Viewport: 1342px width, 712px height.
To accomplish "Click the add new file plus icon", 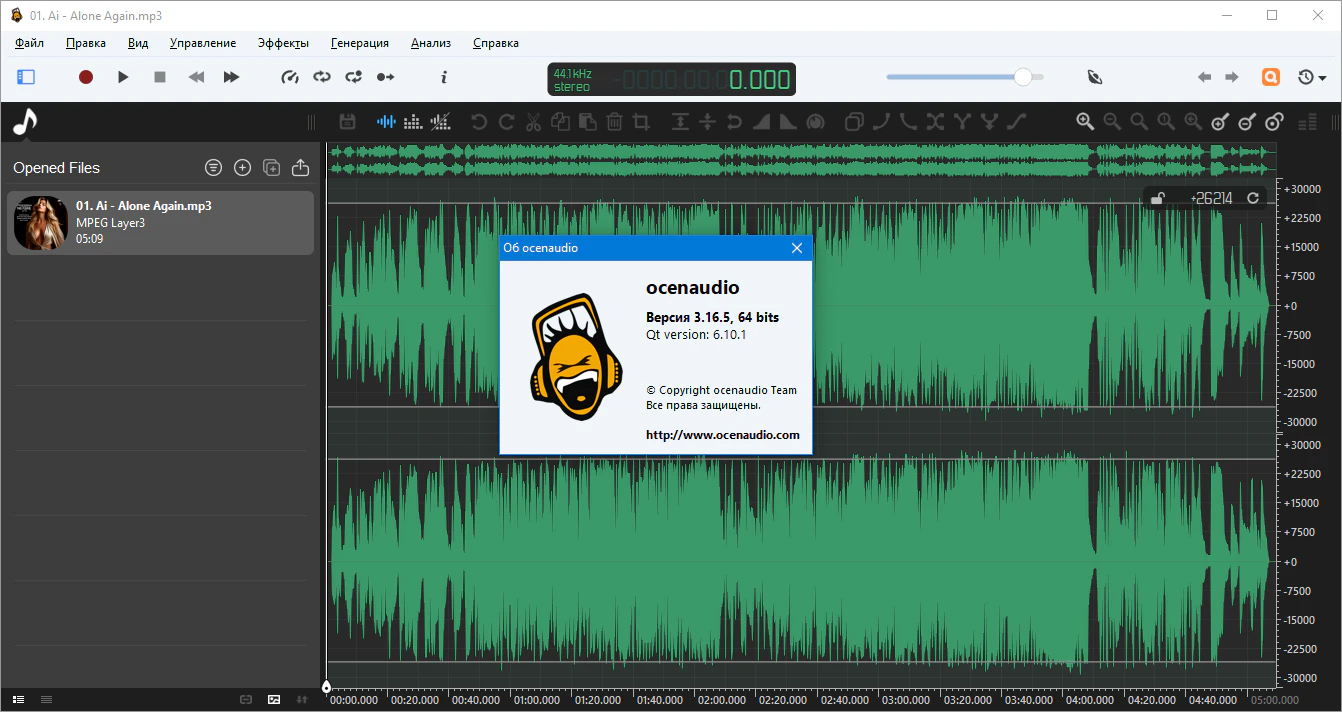I will 242,168.
